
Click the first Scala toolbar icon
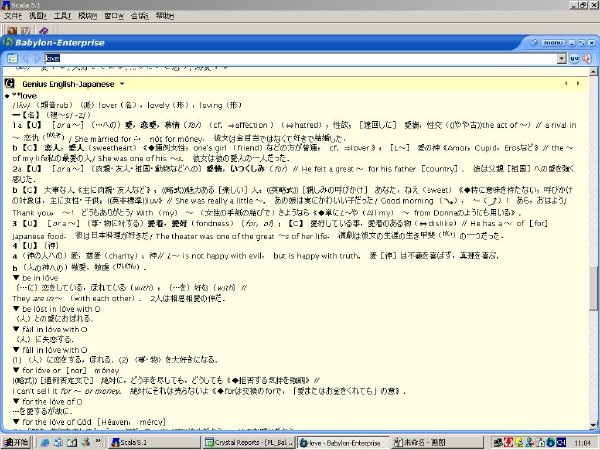12,30
